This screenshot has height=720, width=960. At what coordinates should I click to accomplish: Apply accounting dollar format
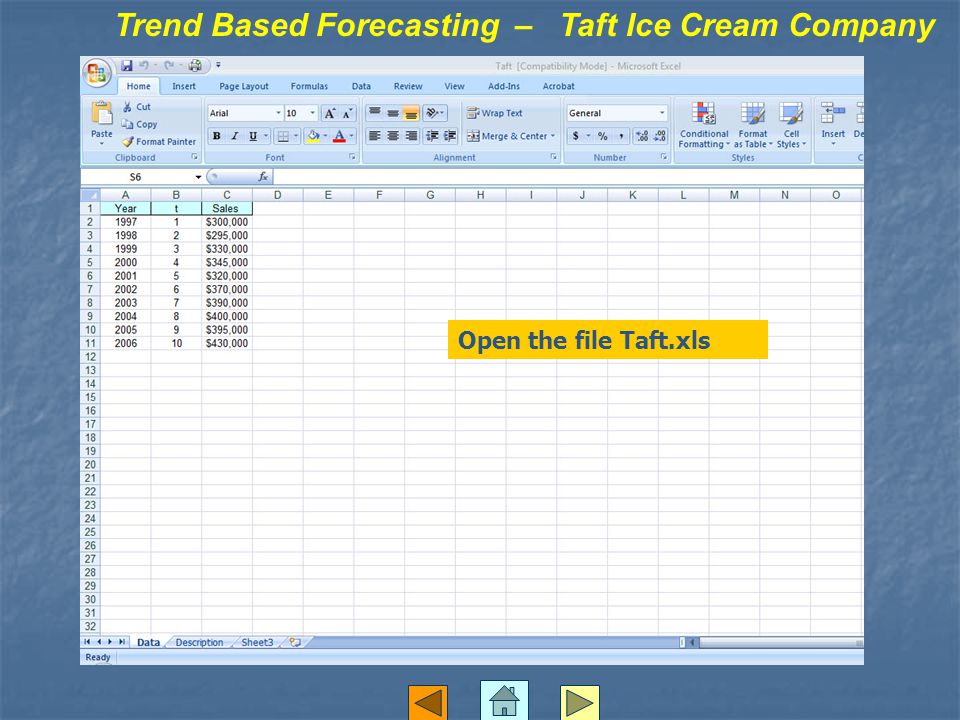coord(576,136)
